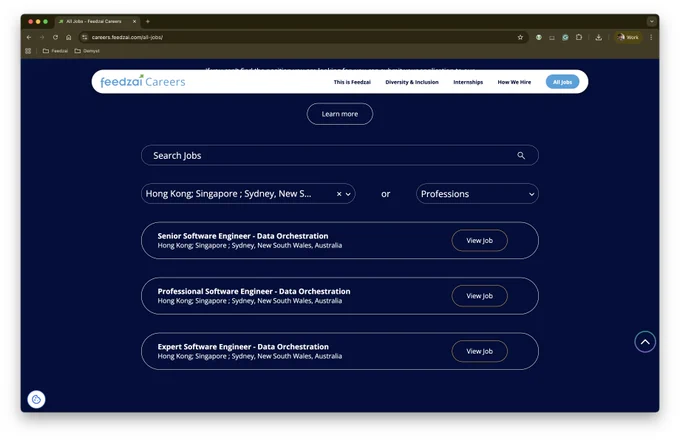Open the Feedzai bookmarks folder
The image size is (680, 440).
click(x=55, y=51)
